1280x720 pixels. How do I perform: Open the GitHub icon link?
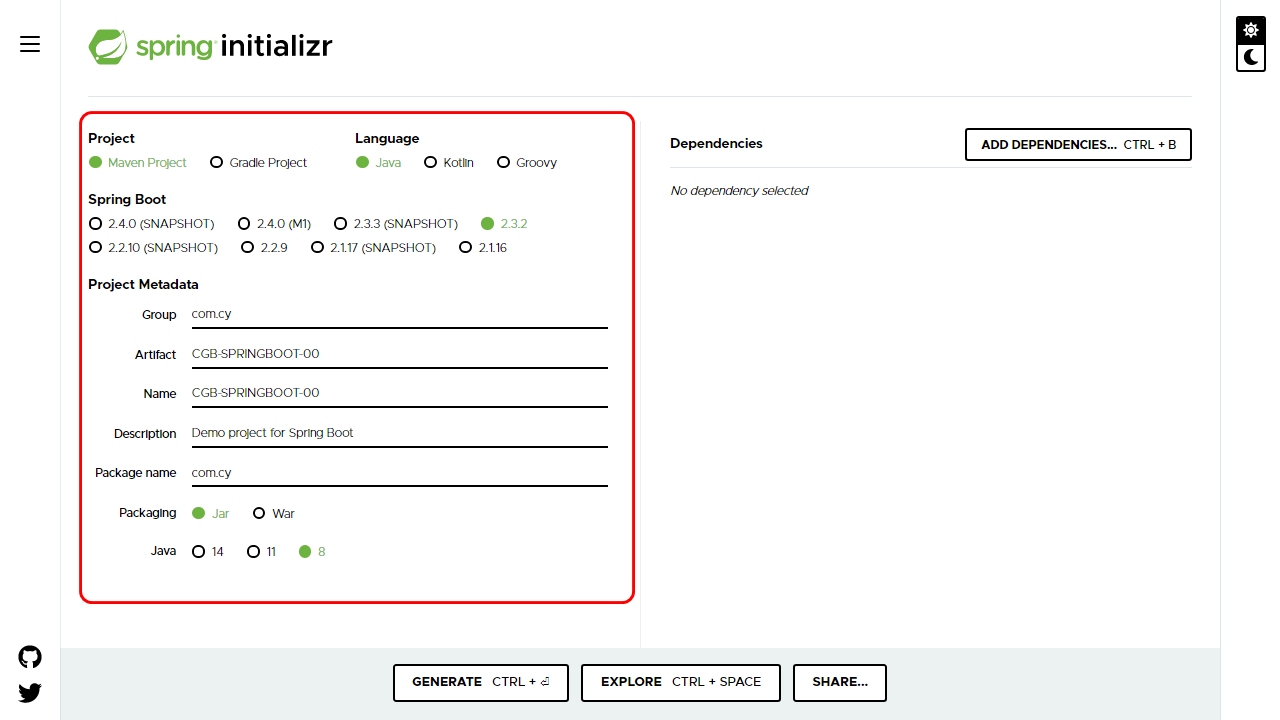click(x=30, y=657)
